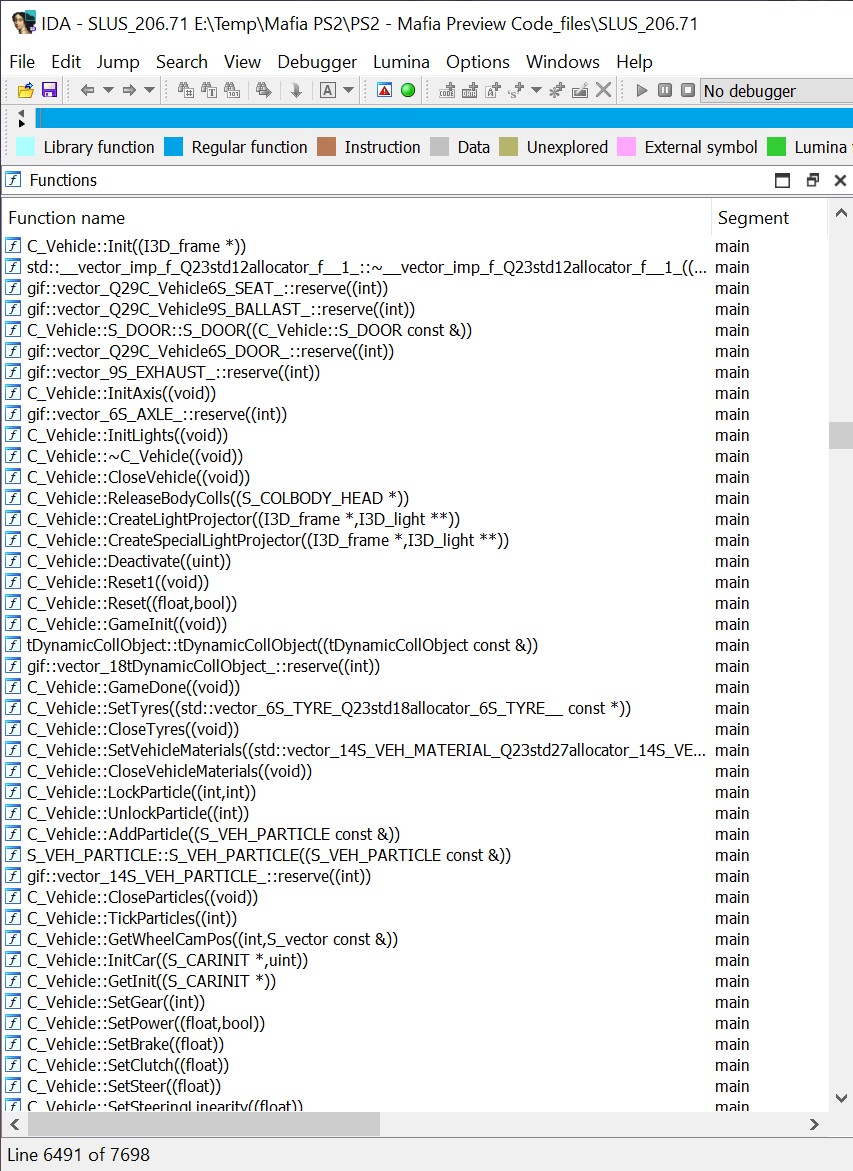Image resolution: width=853 pixels, height=1171 pixels.
Task: Click the red triangle toolbar icon
Action: click(x=384, y=90)
